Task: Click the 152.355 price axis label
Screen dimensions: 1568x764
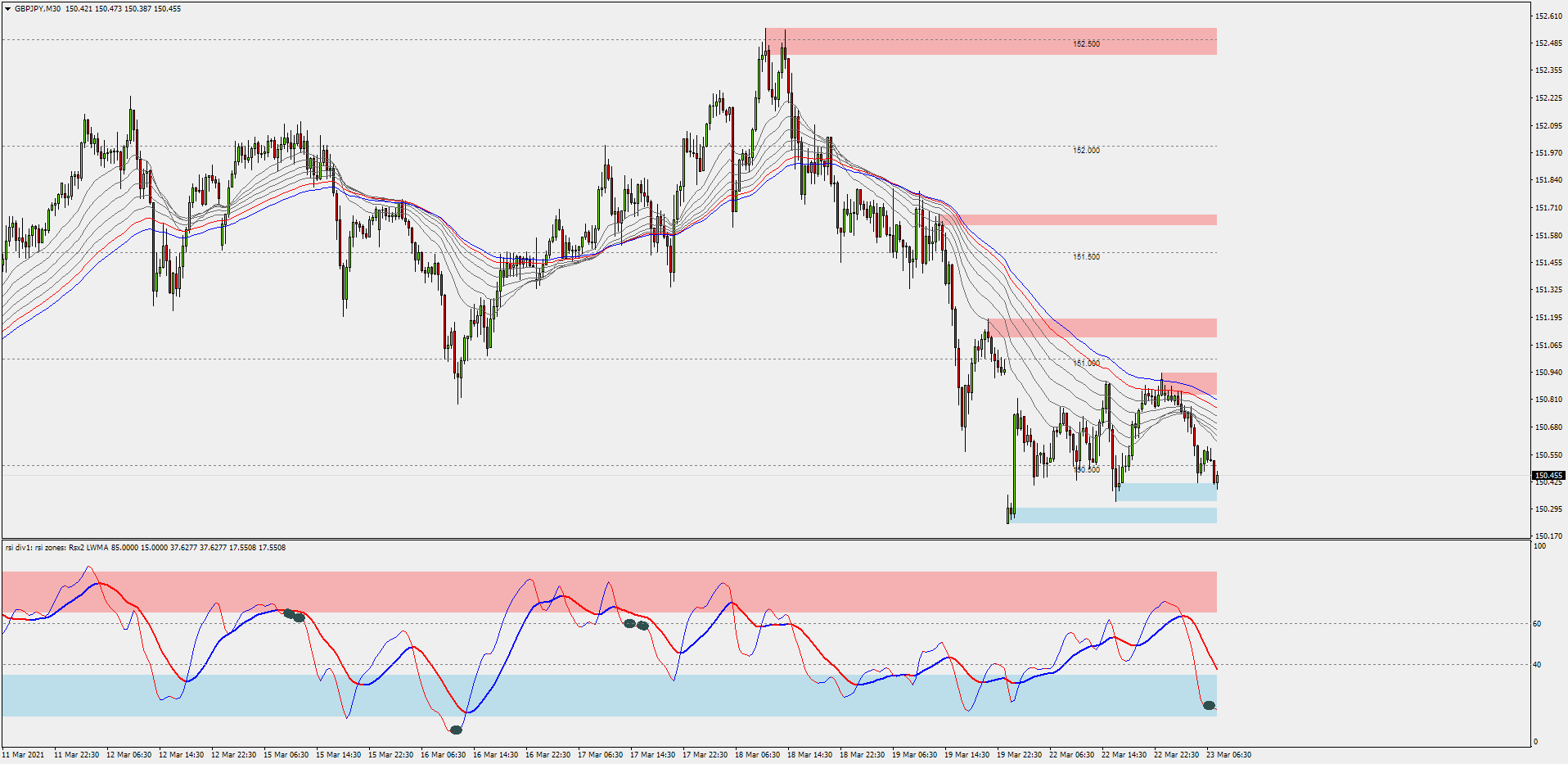Action: 1548,70
